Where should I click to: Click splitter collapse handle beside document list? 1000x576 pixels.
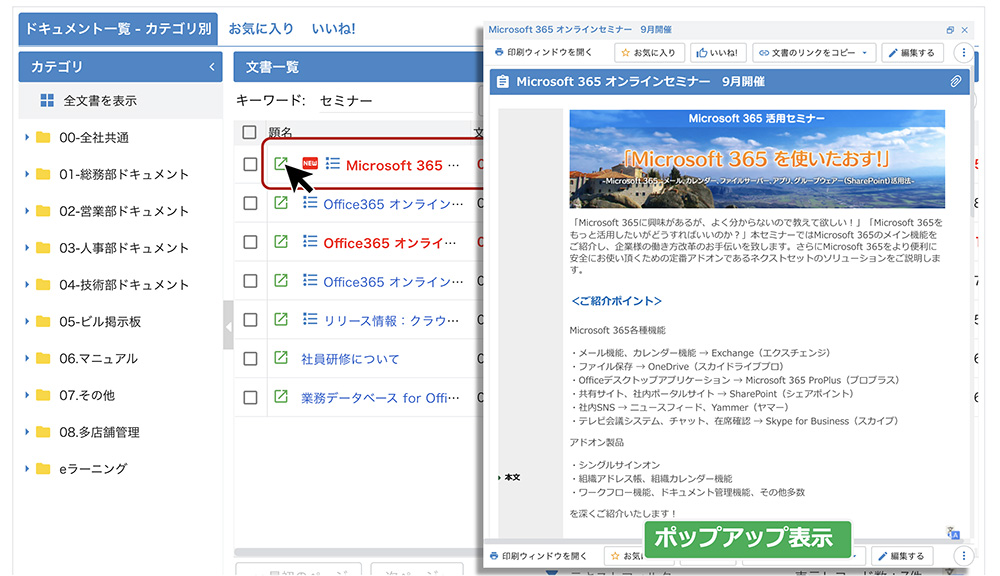coord(228,326)
